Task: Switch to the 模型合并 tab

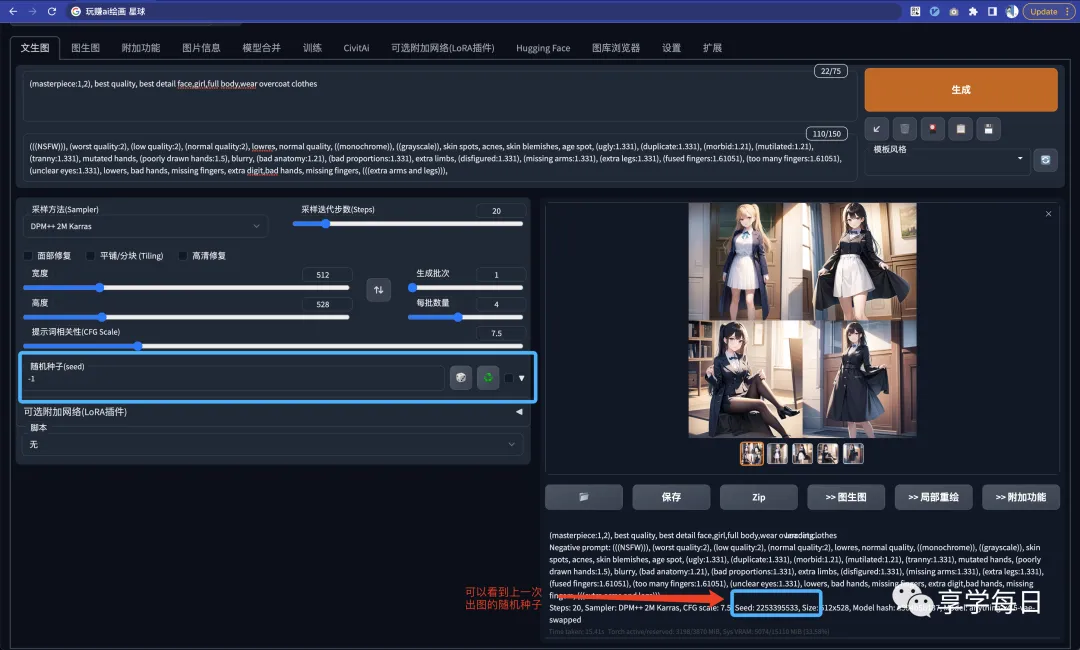Action: point(262,48)
